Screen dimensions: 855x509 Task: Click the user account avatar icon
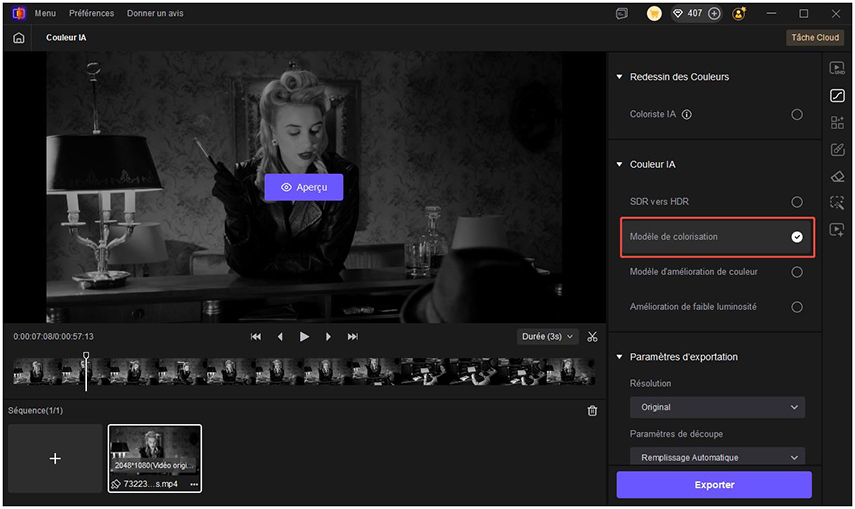click(x=739, y=14)
